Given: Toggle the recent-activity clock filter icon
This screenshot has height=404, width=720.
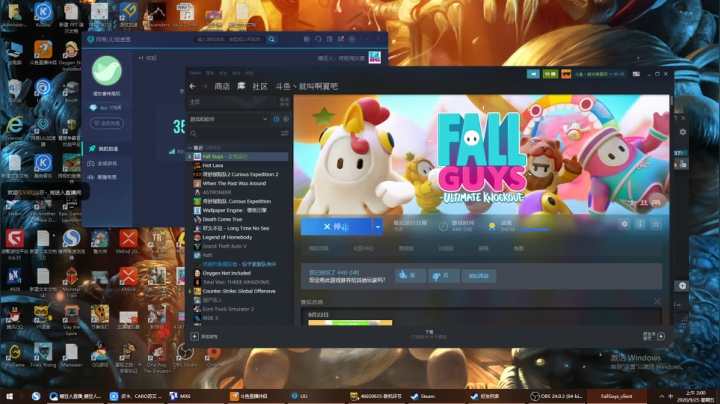Looking at the screenshot, I should tap(276, 119).
